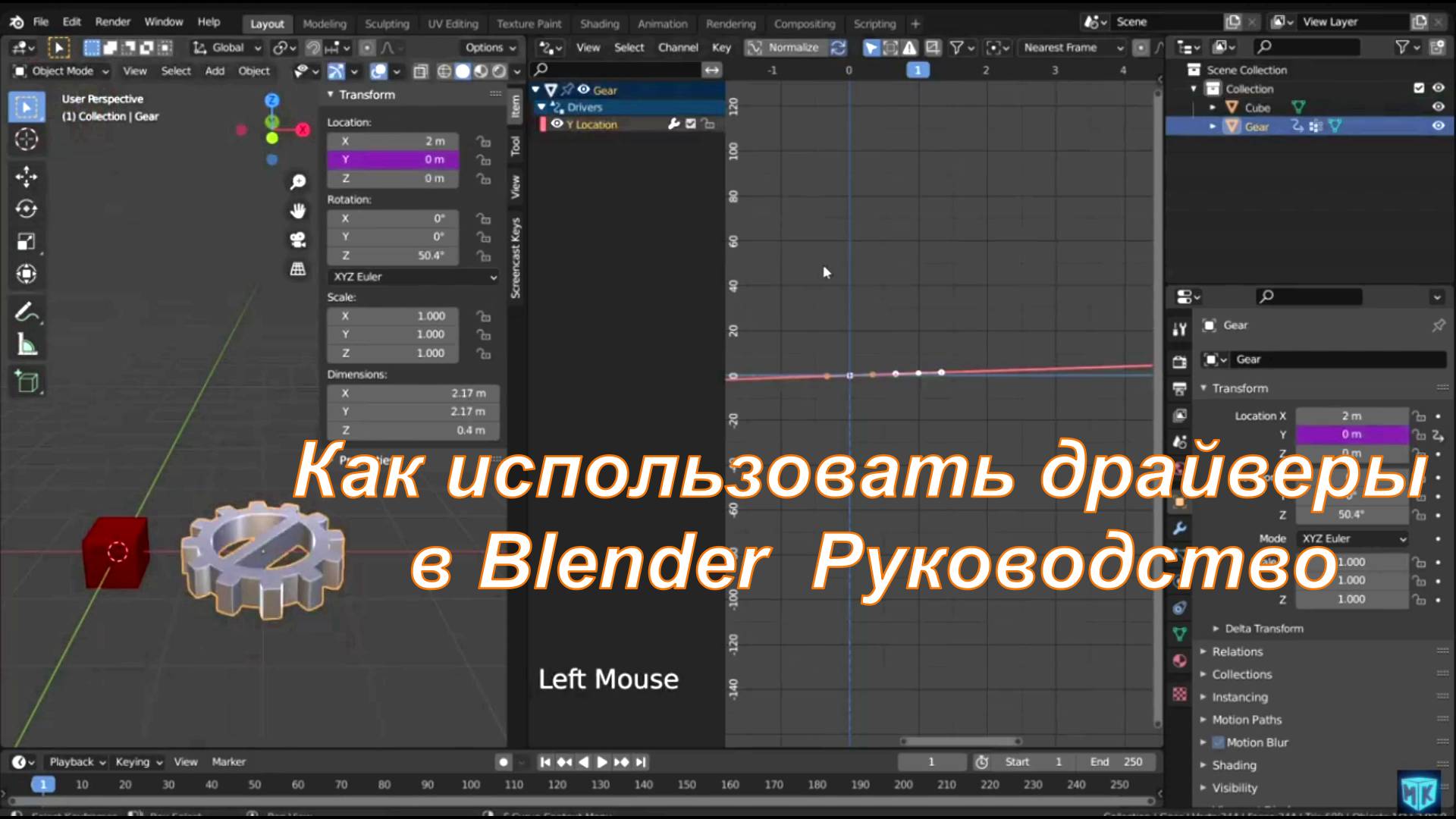Switch to solid viewport shading

(x=462, y=71)
